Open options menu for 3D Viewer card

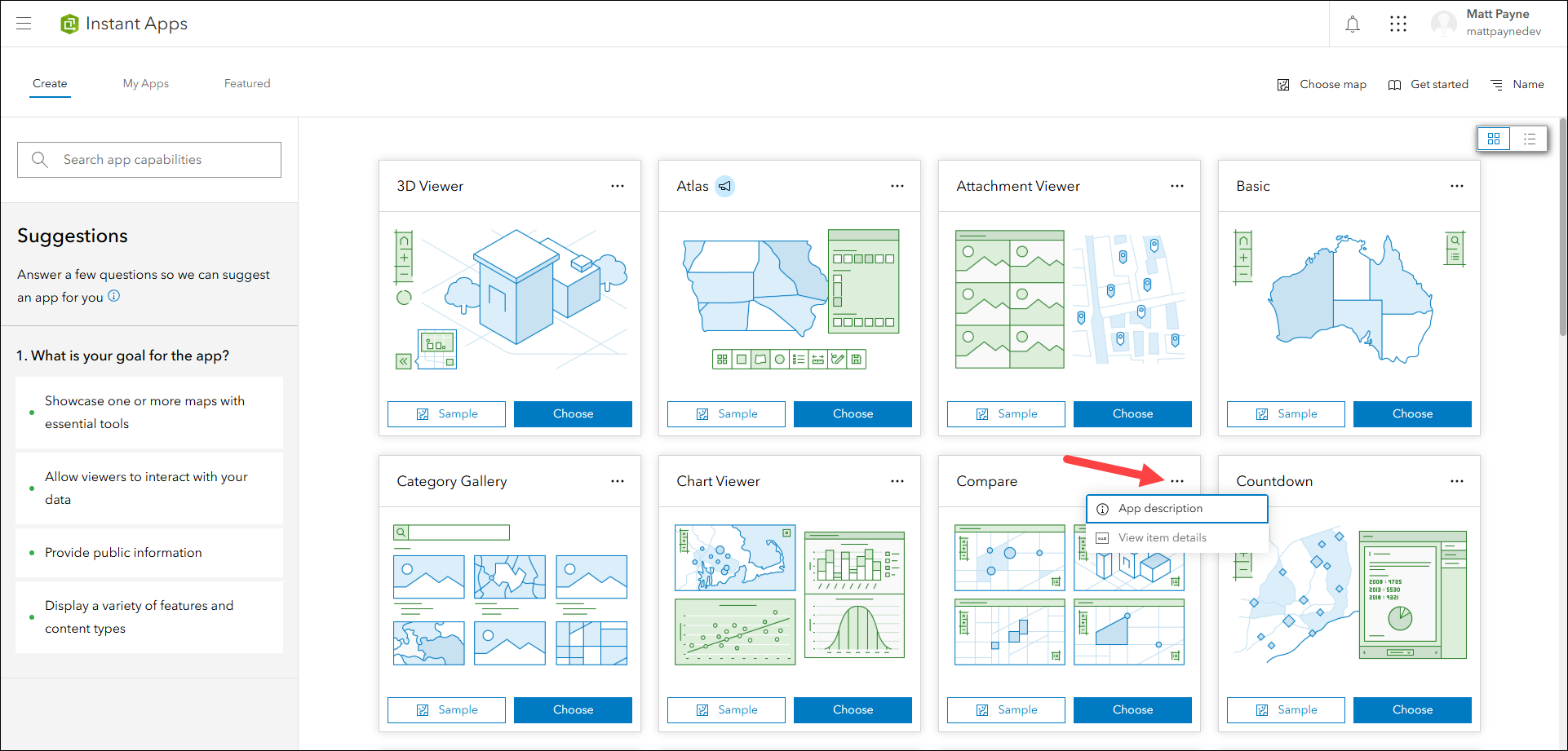tap(618, 186)
